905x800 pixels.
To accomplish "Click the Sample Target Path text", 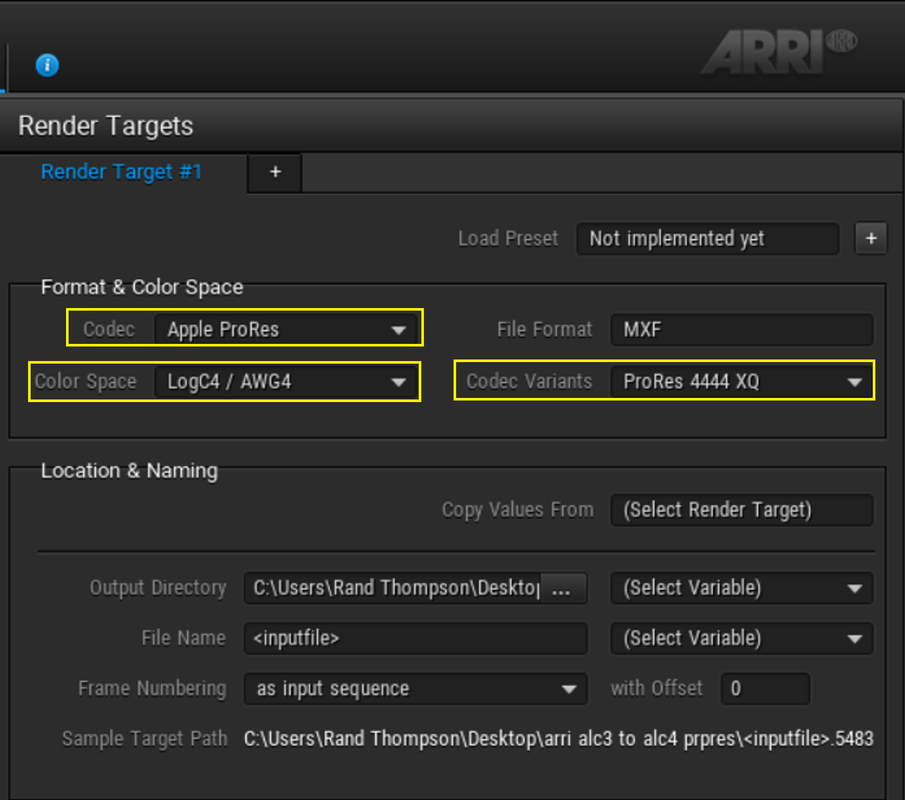I will click(x=559, y=739).
